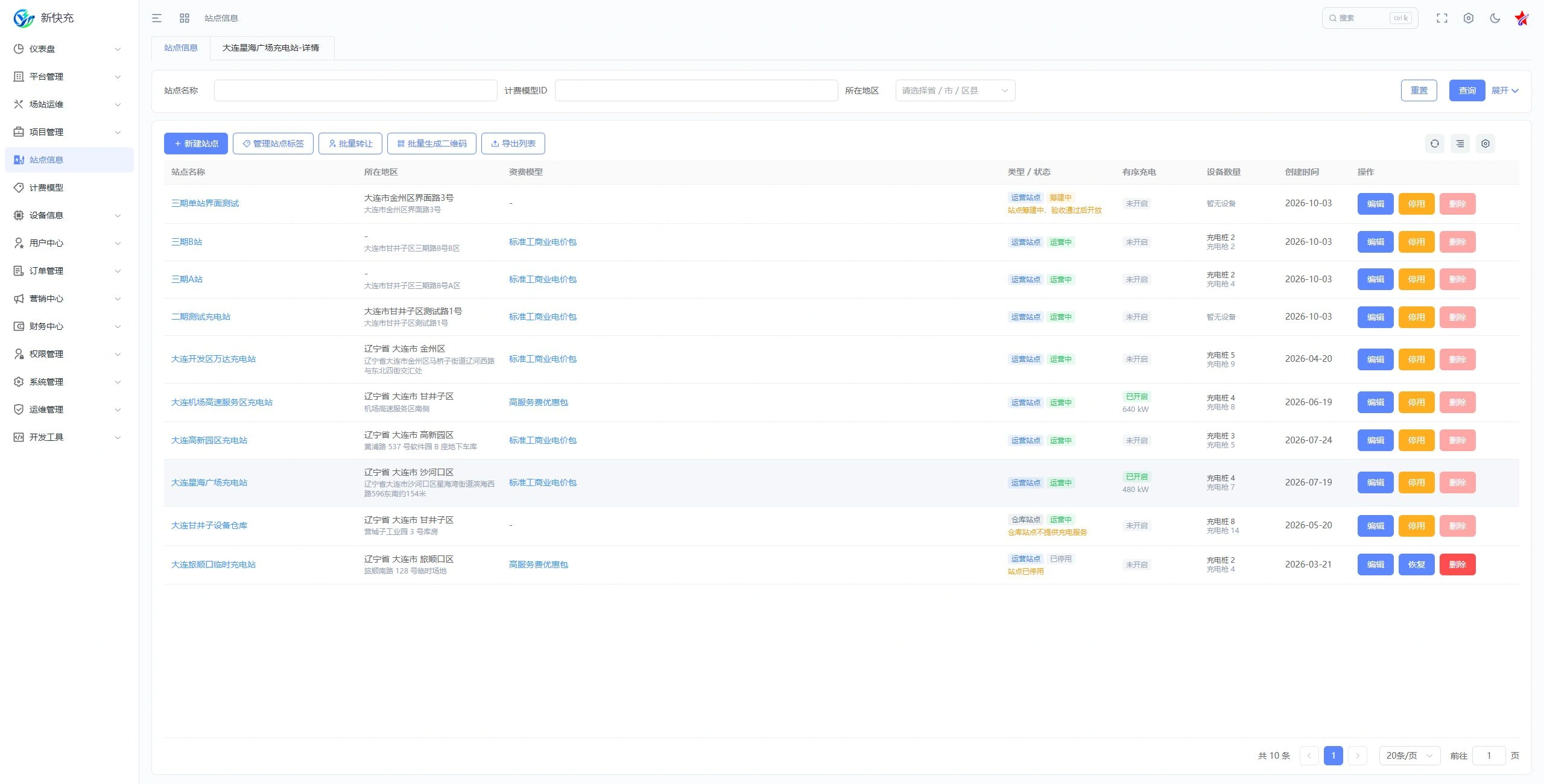Collapse the sidebar with the hamburger icon

pos(157,18)
